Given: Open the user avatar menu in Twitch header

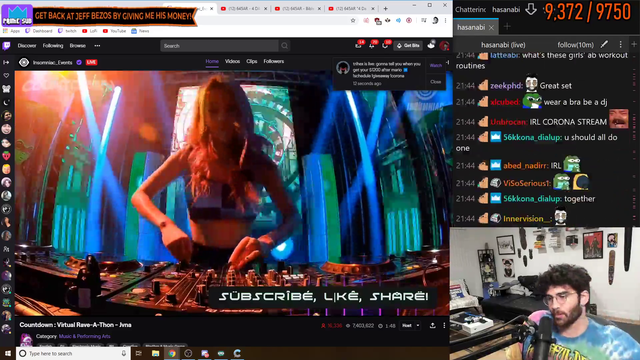Looking at the screenshot, I should [444, 46].
